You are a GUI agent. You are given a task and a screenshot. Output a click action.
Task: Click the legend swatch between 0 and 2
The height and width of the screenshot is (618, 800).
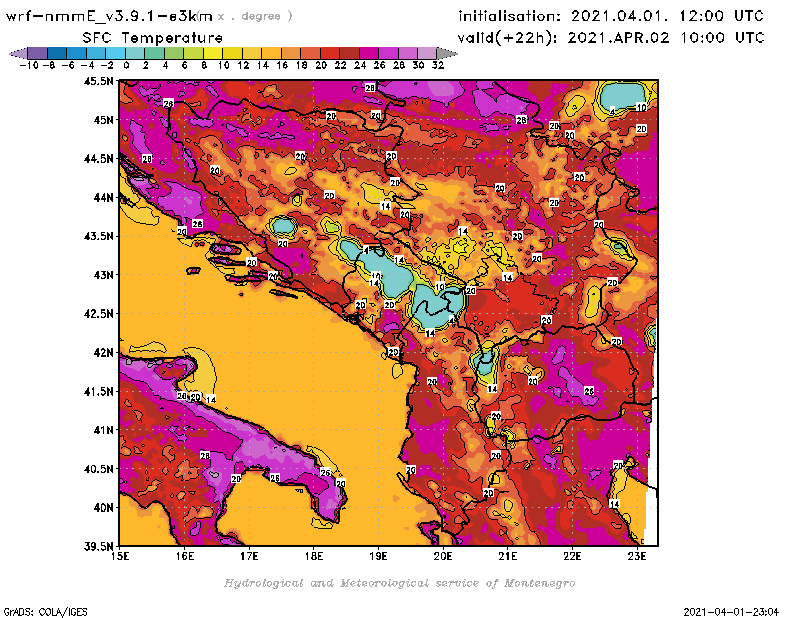point(135,53)
